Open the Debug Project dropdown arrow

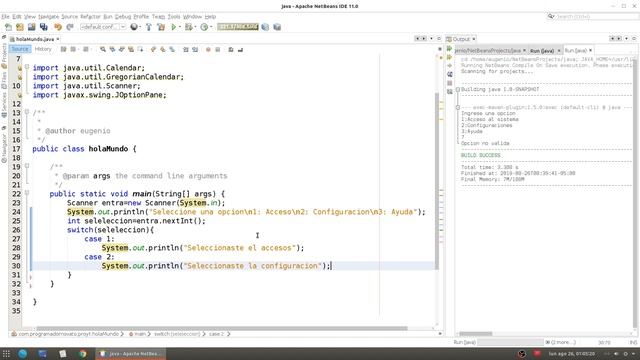click(x=195, y=27)
